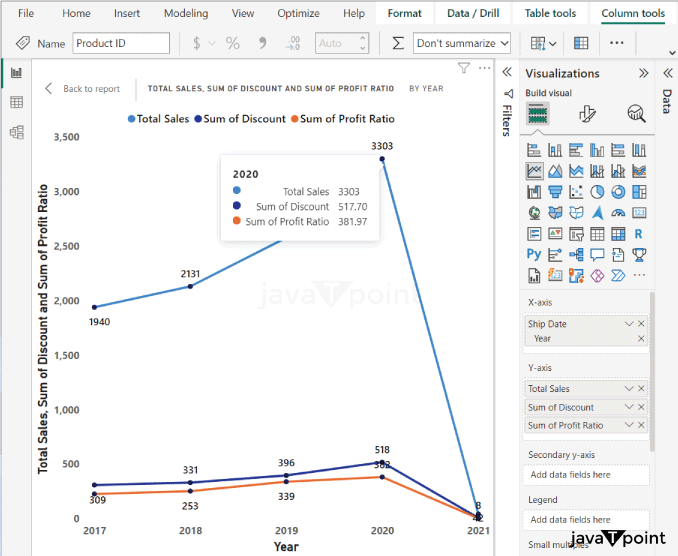Select the line chart visual
Viewport: 678px width, 556px height.
pyautogui.click(x=534, y=171)
